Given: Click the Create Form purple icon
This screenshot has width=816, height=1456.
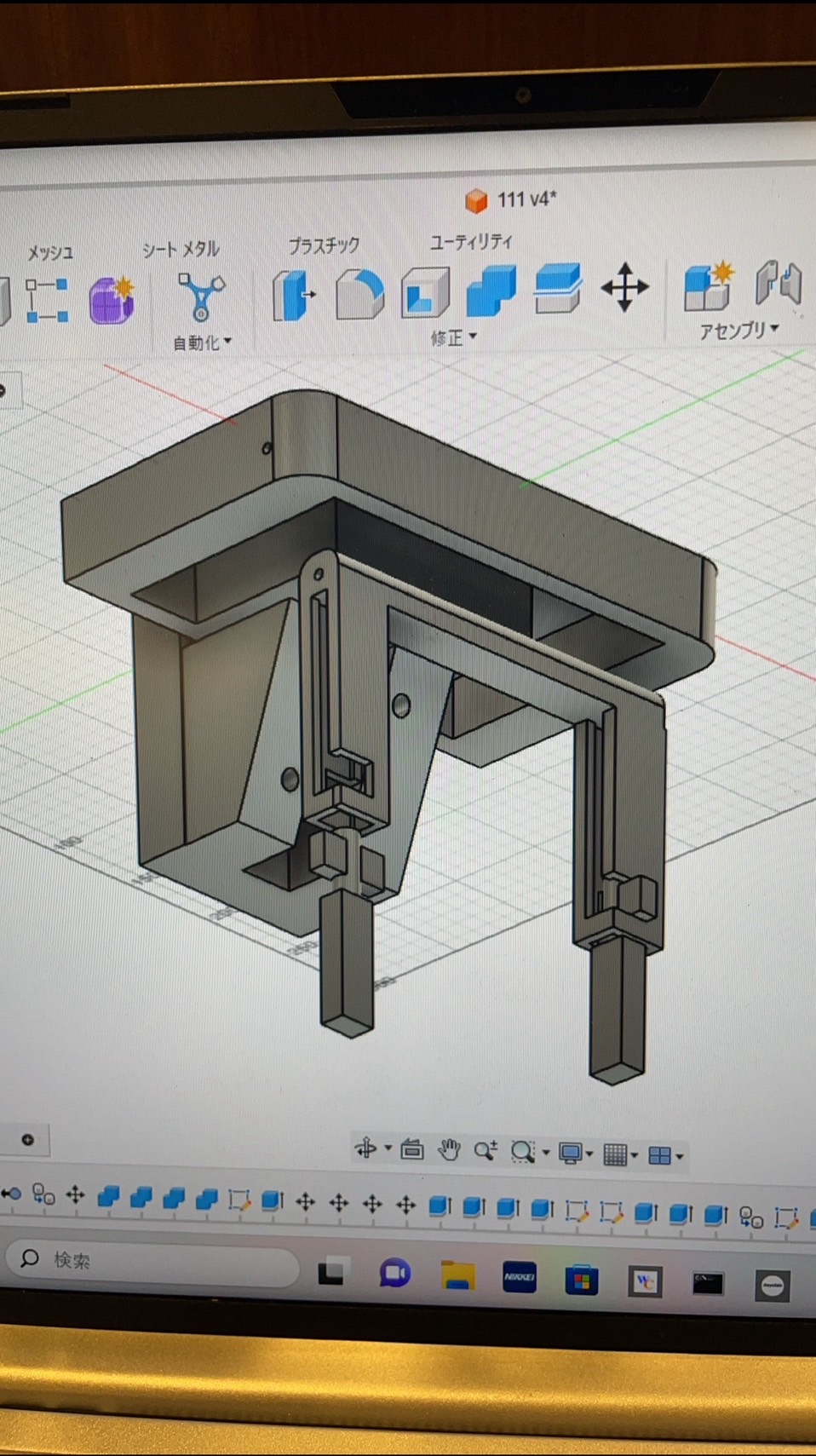Looking at the screenshot, I should (112, 300).
